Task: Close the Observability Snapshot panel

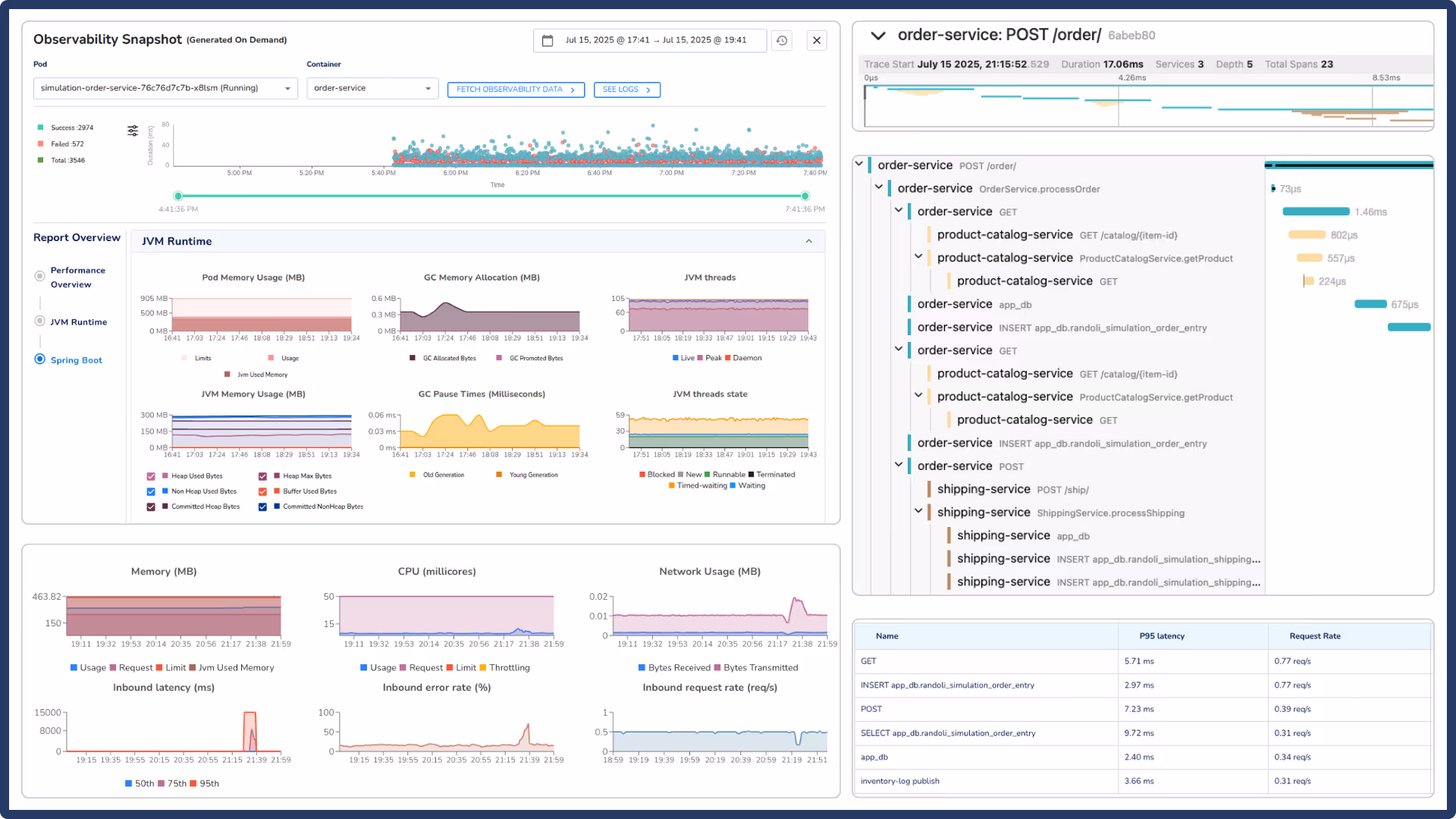Action: click(817, 40)
